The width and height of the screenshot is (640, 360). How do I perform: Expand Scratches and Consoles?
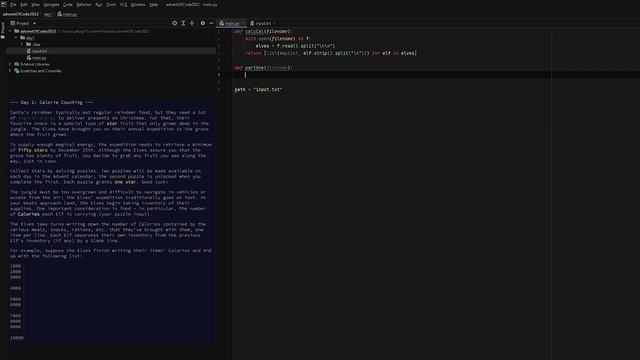click(10, 71)
